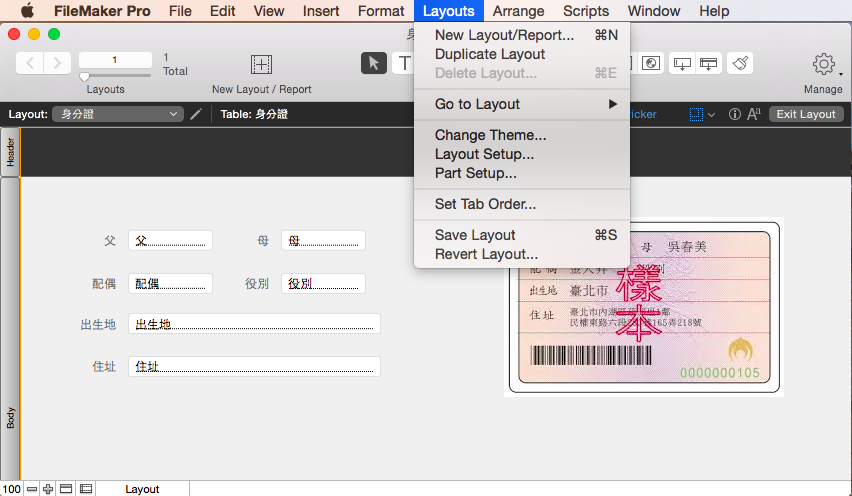Choose Set Tab Order...

click(522, 204)
